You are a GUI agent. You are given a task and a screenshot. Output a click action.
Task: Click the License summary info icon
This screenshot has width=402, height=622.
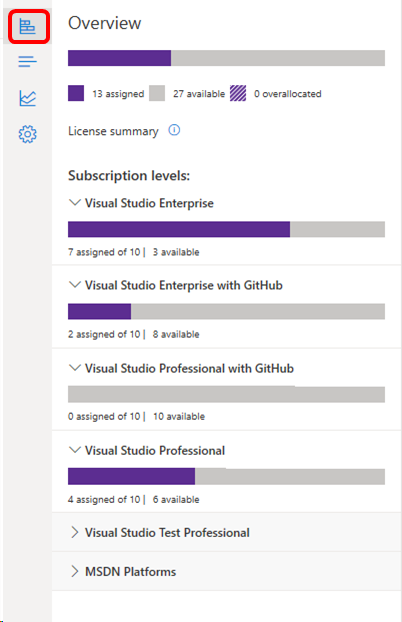point(174,130)
